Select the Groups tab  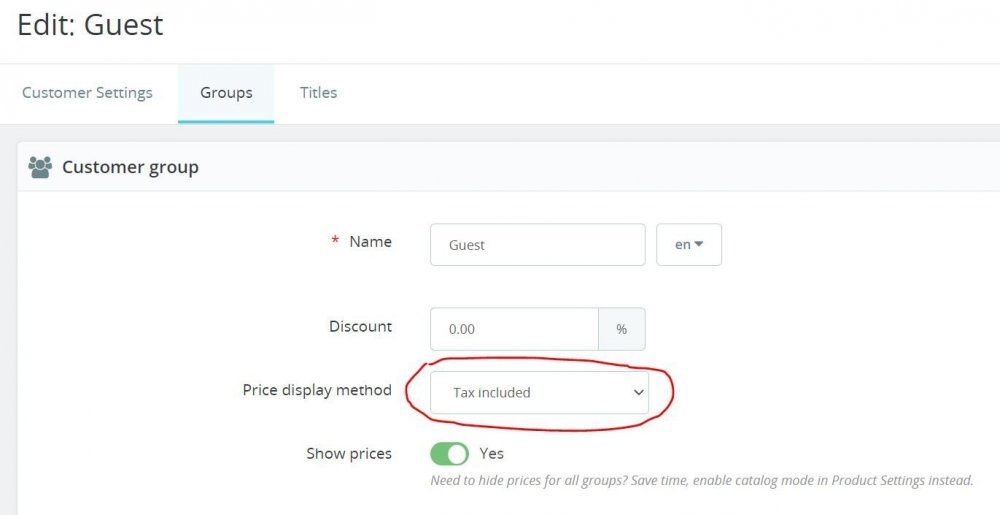226,93
